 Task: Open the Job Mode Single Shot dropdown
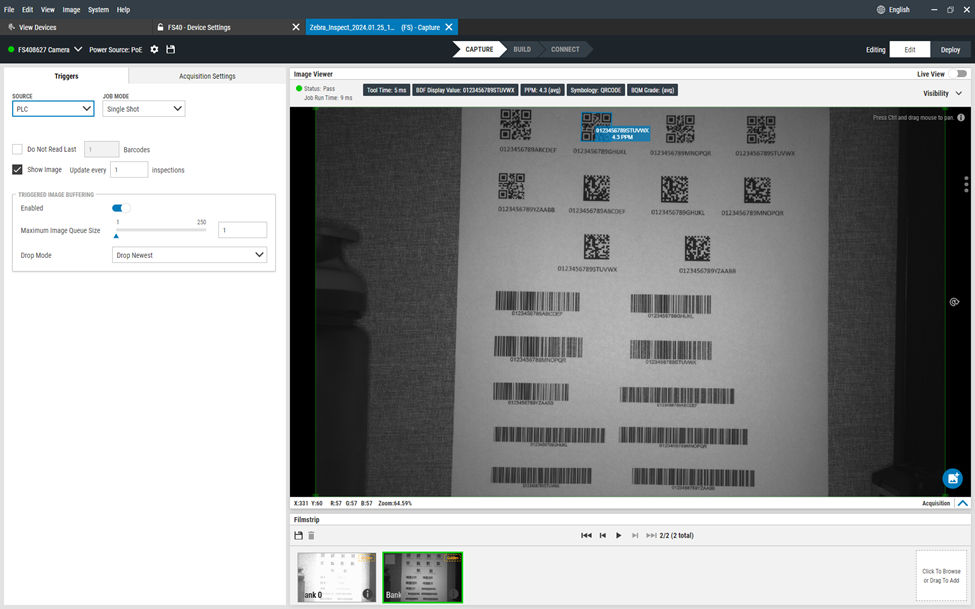coord(144,109)
